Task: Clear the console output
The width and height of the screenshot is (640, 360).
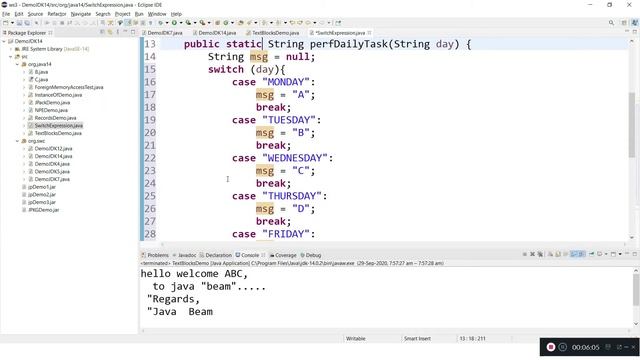Action: tap(550, 254)
